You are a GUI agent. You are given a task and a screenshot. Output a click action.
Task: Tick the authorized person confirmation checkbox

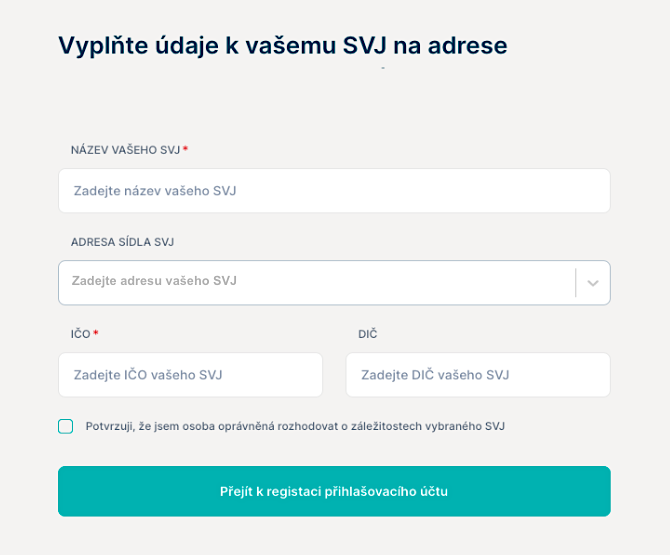point(65,426)
